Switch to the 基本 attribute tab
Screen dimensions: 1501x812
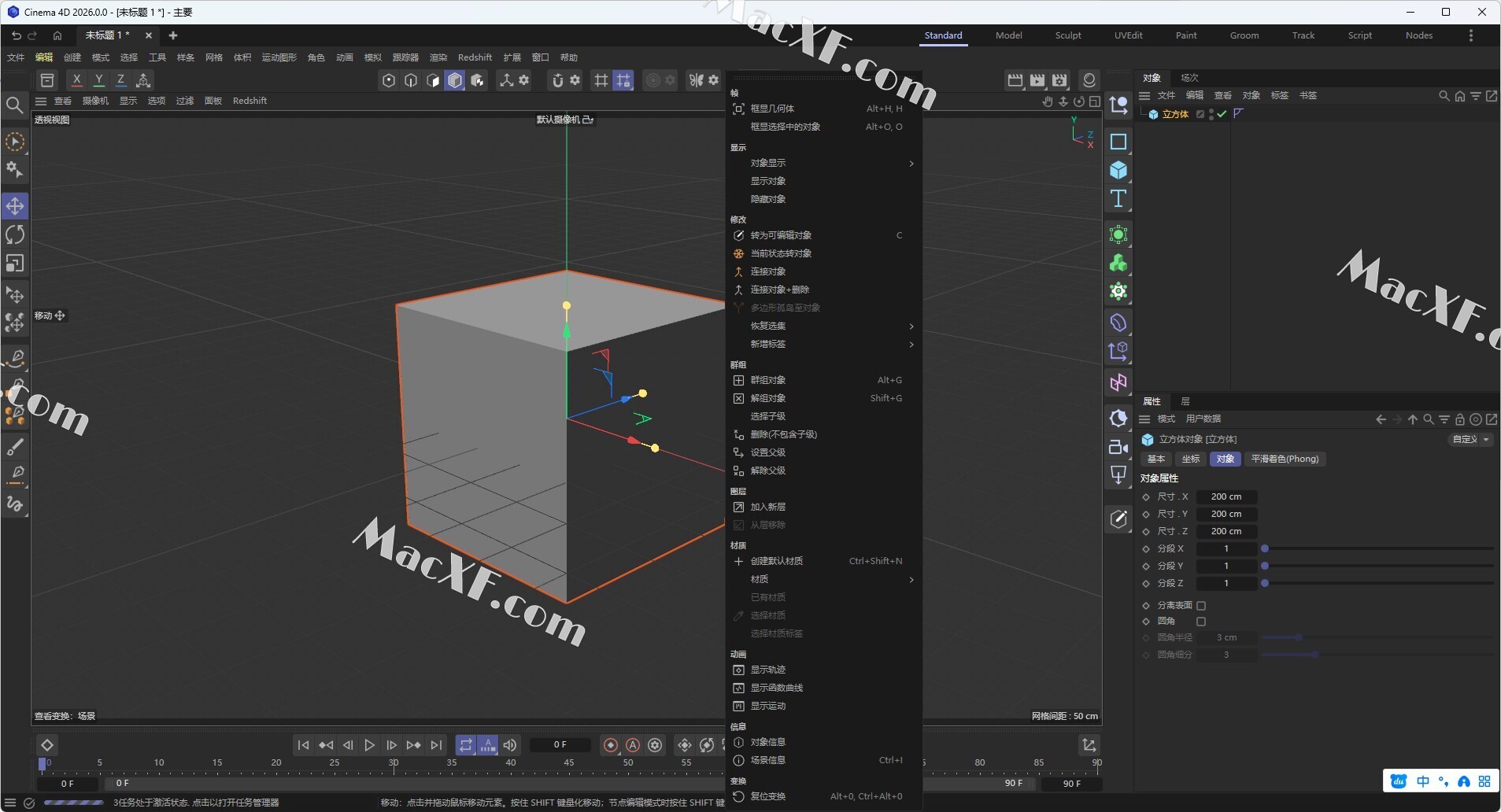coord(1155,459)
